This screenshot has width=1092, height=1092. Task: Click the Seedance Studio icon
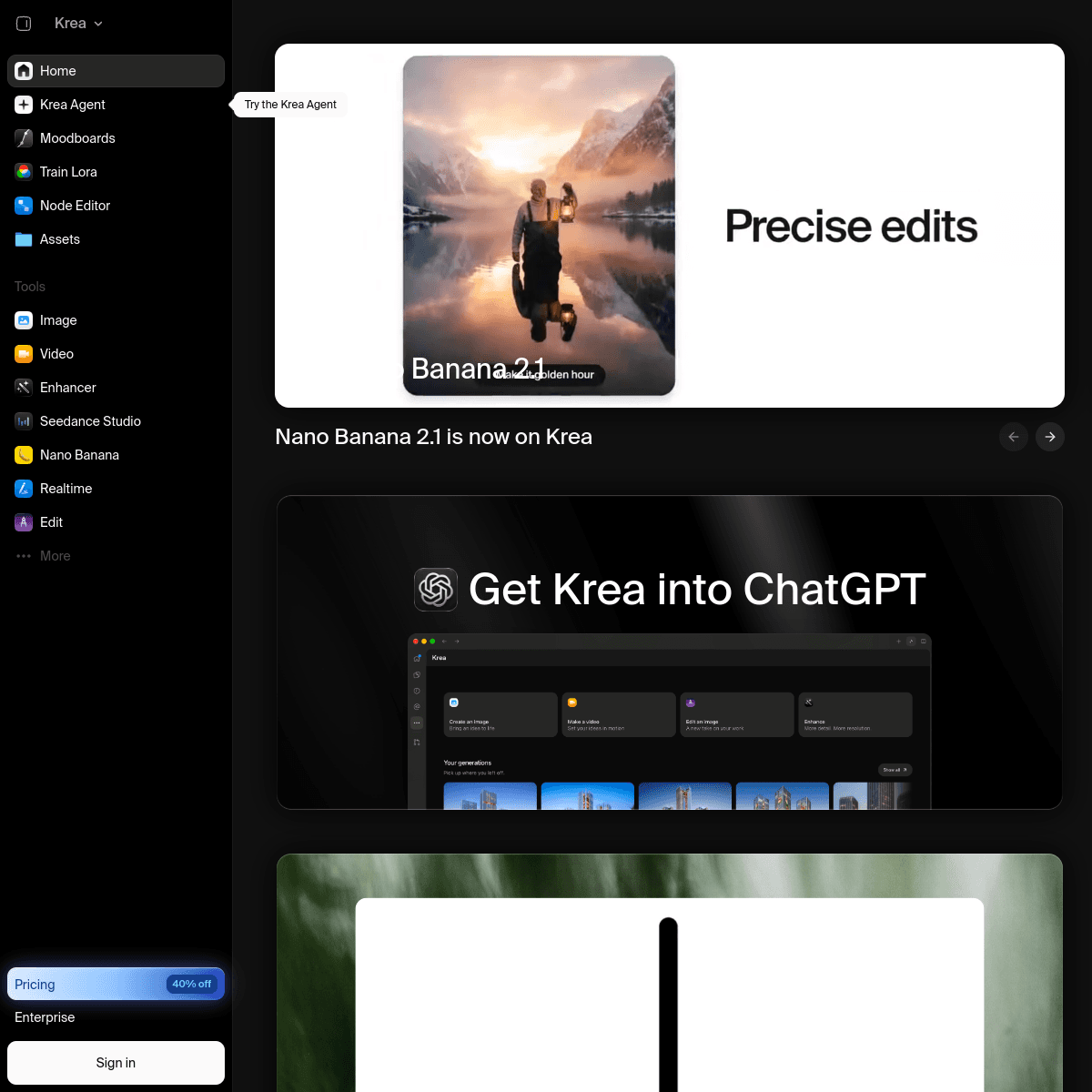24,421
